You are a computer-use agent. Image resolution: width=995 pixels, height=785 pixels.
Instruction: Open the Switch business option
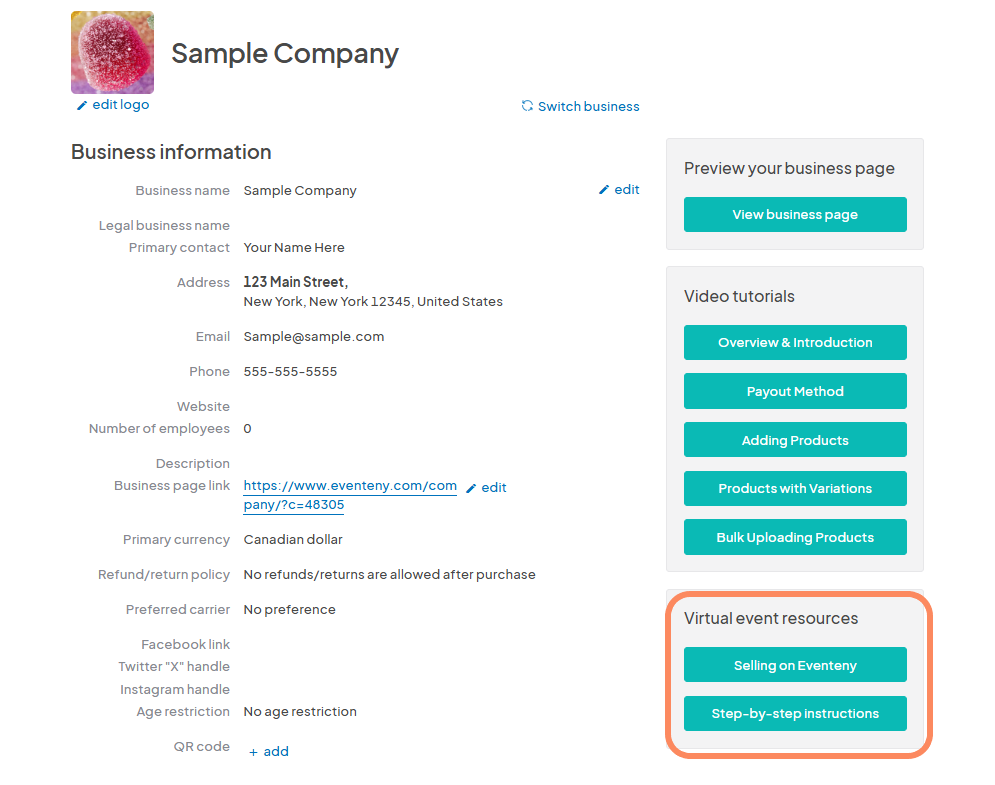point(590,105)
